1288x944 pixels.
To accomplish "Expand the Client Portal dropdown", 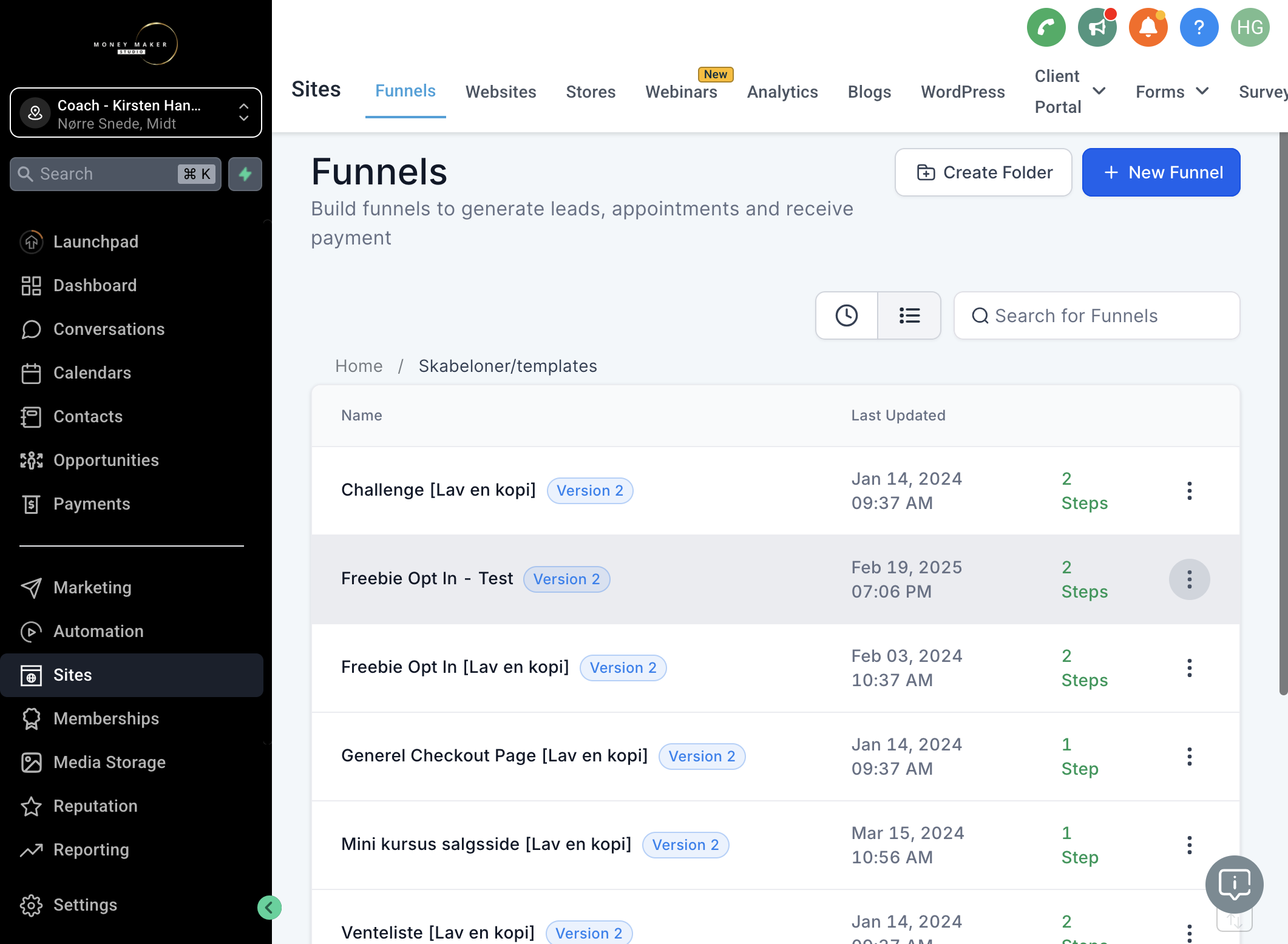I will pyautogui.click(x=1070, y=92).
